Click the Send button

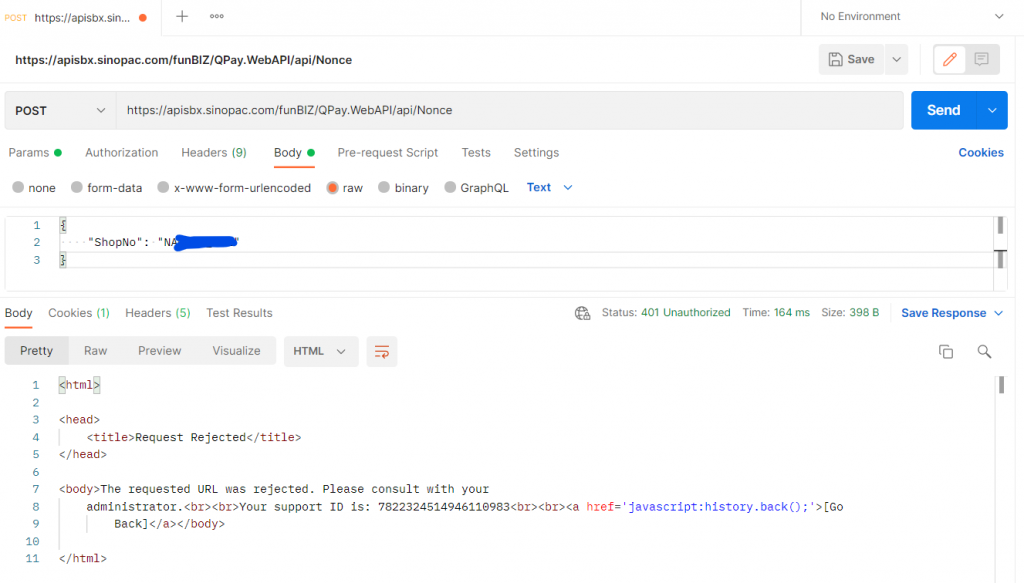pos(944,110)
